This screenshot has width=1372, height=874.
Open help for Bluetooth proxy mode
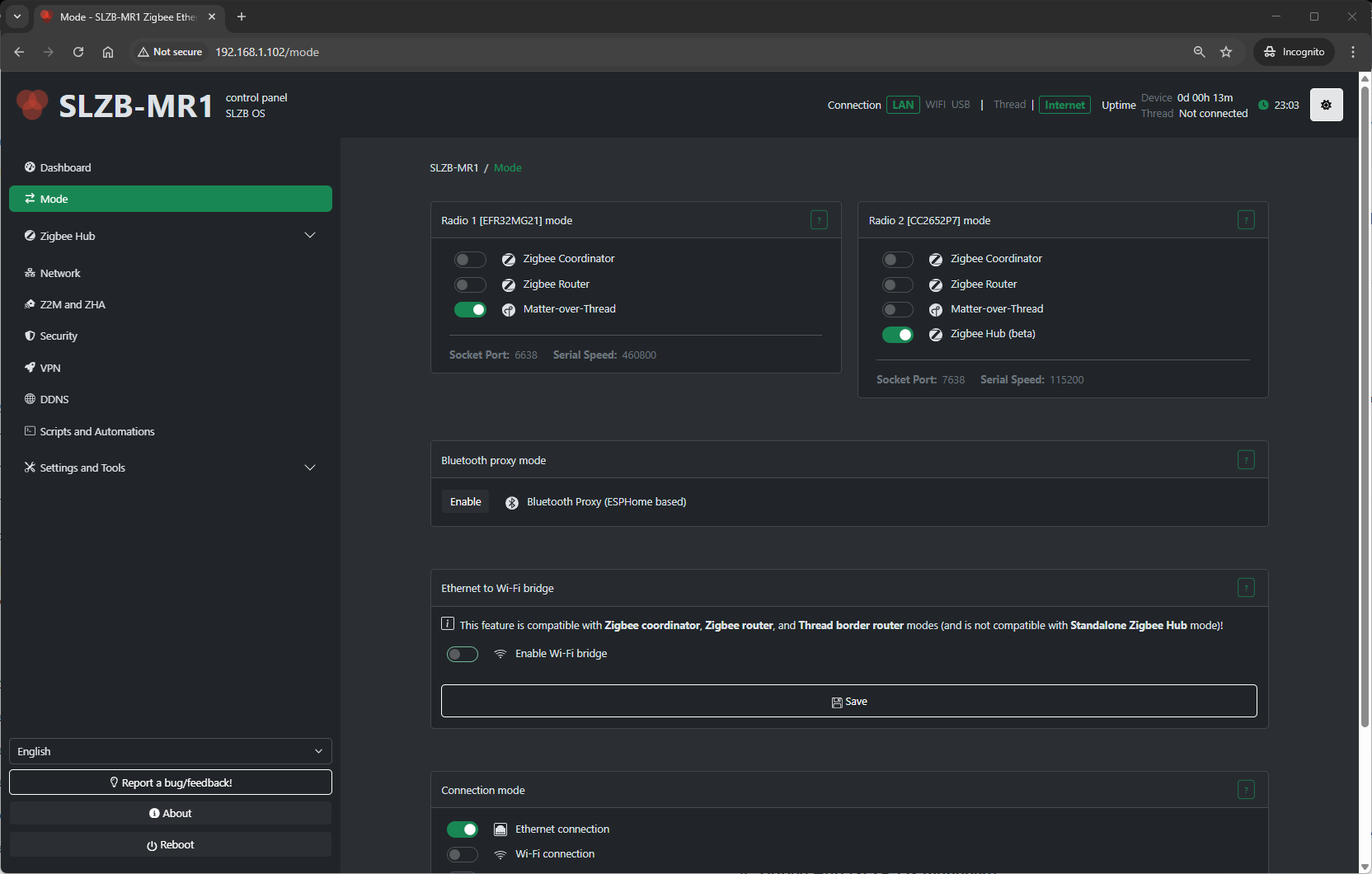coord(1246,460)
